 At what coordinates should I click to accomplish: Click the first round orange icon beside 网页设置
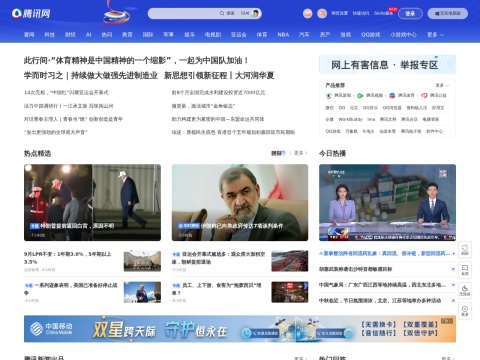click(307, 13)
